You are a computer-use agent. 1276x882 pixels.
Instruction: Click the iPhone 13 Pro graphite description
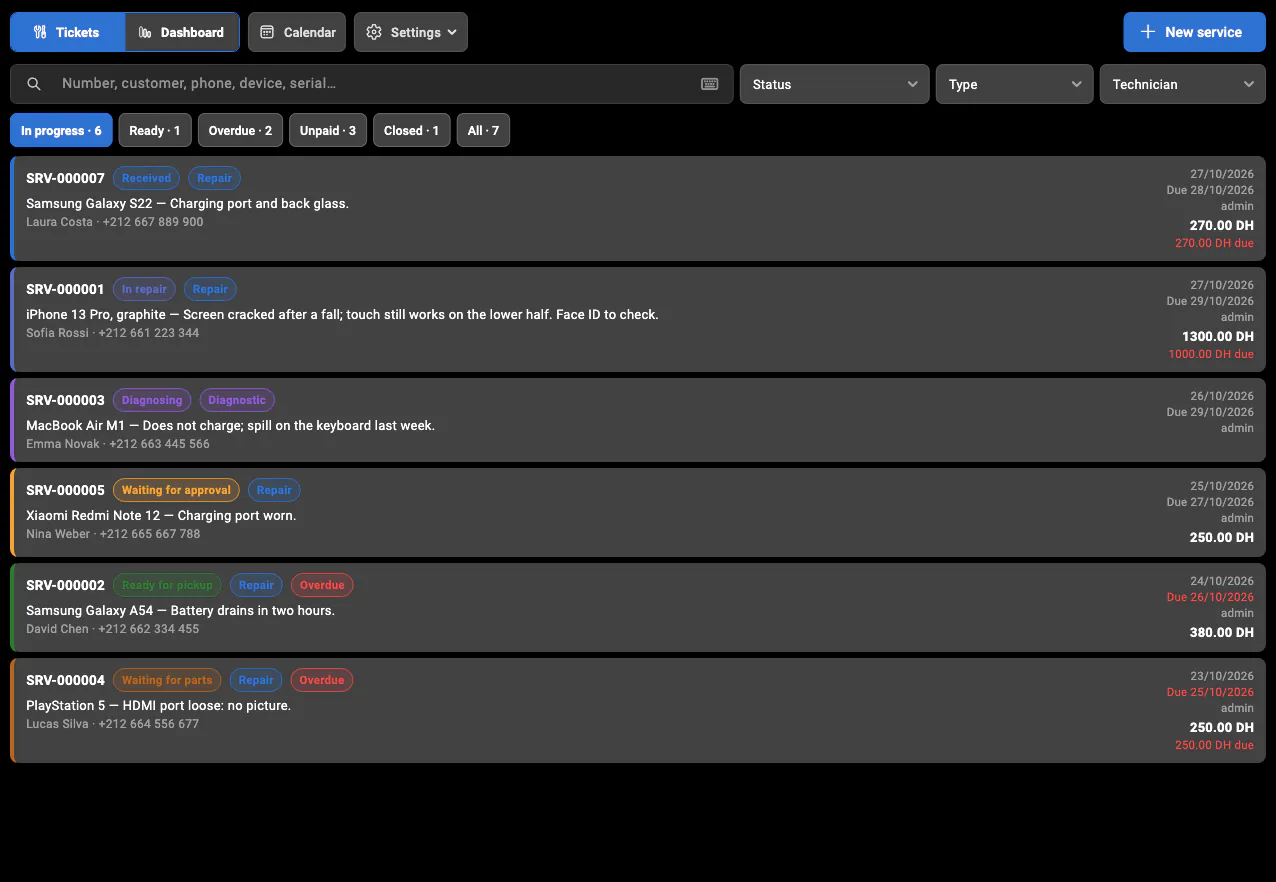[342, 314]
